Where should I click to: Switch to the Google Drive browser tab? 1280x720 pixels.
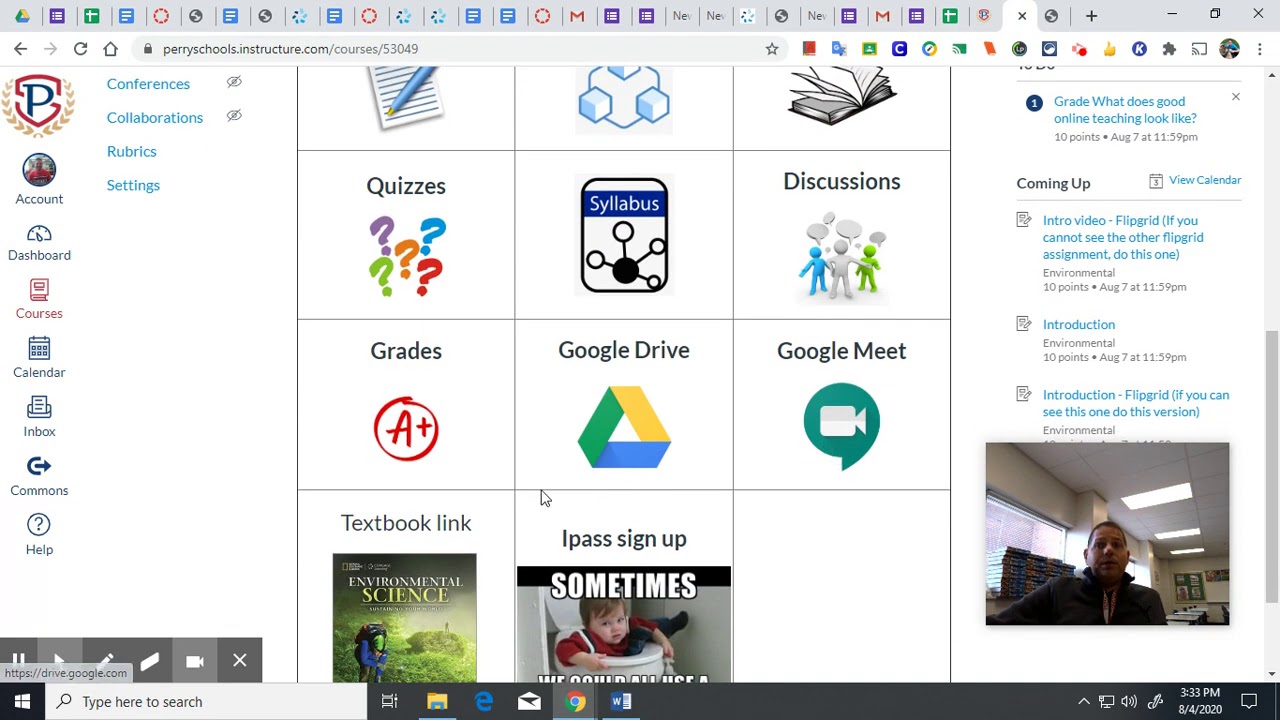click(22, 16)
